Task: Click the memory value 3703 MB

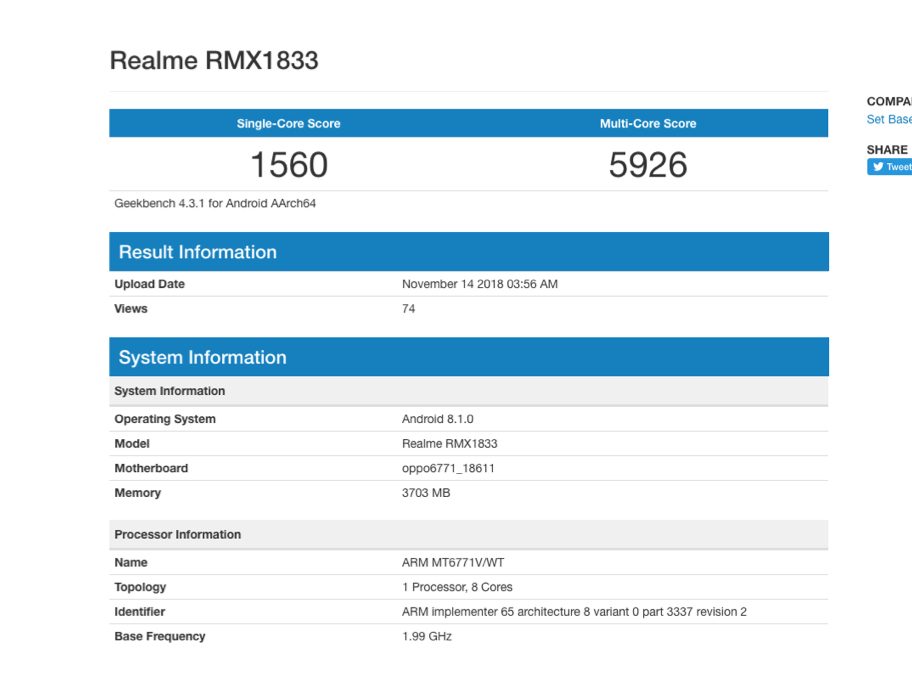Action: 426,493
